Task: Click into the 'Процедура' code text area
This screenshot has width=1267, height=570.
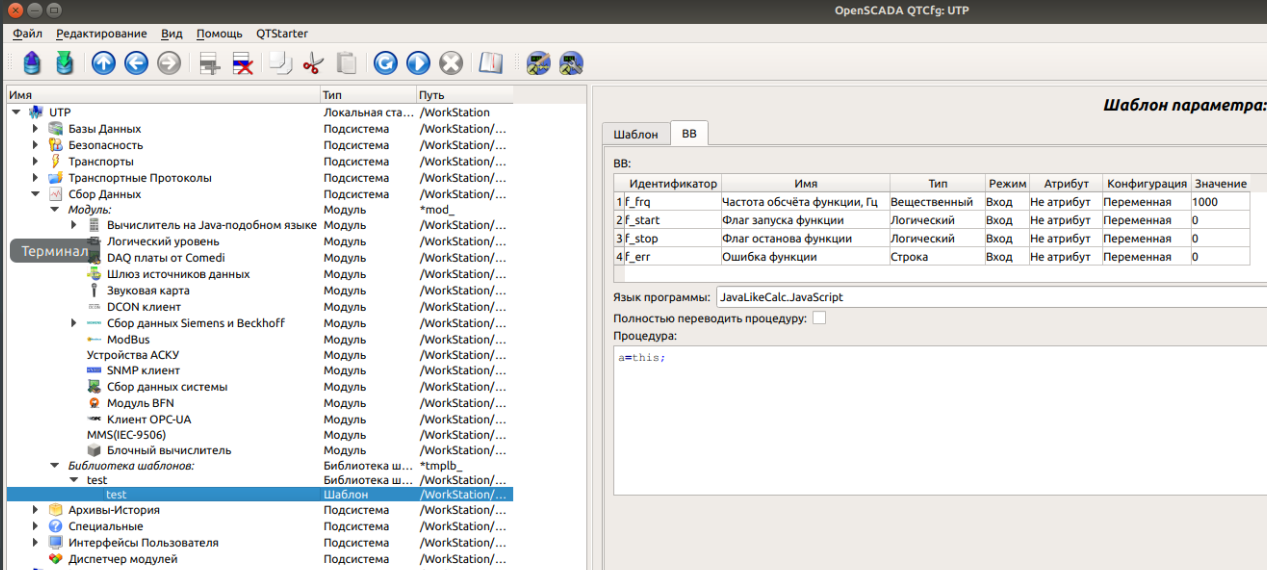Action: click(940, 420)
